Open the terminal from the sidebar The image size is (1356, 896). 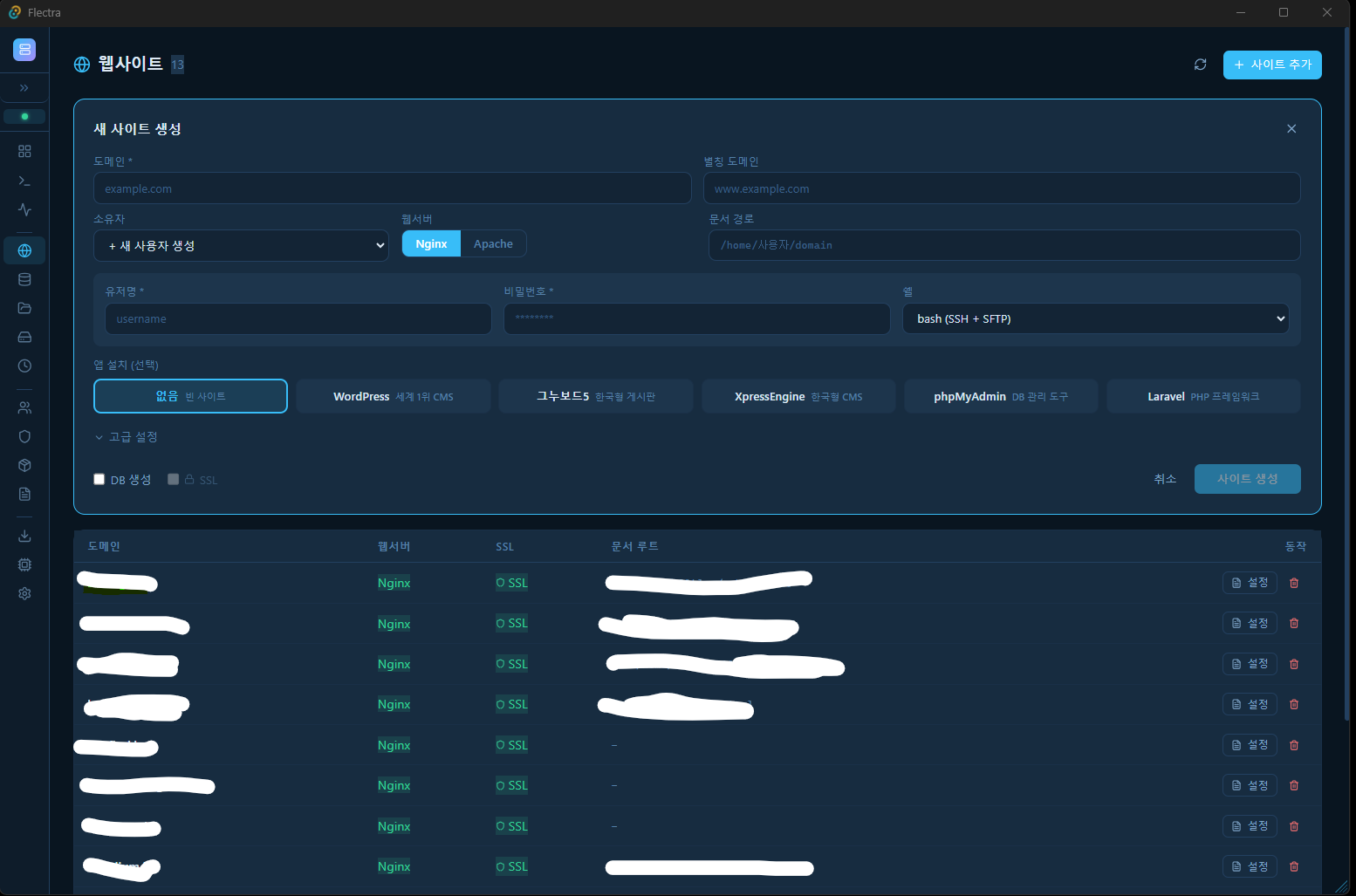[24, 181]
